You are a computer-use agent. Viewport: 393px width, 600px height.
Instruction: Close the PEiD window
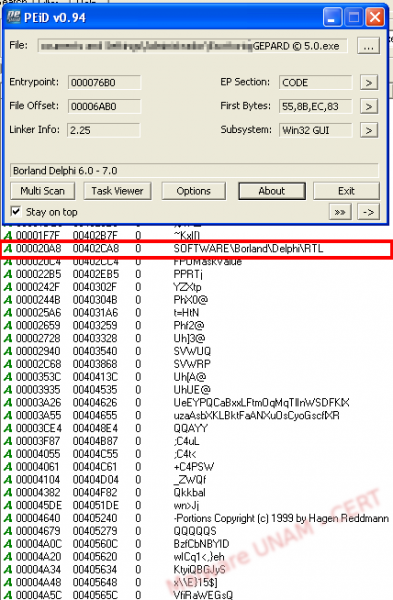pyautogui.click(x=375, y=17)
